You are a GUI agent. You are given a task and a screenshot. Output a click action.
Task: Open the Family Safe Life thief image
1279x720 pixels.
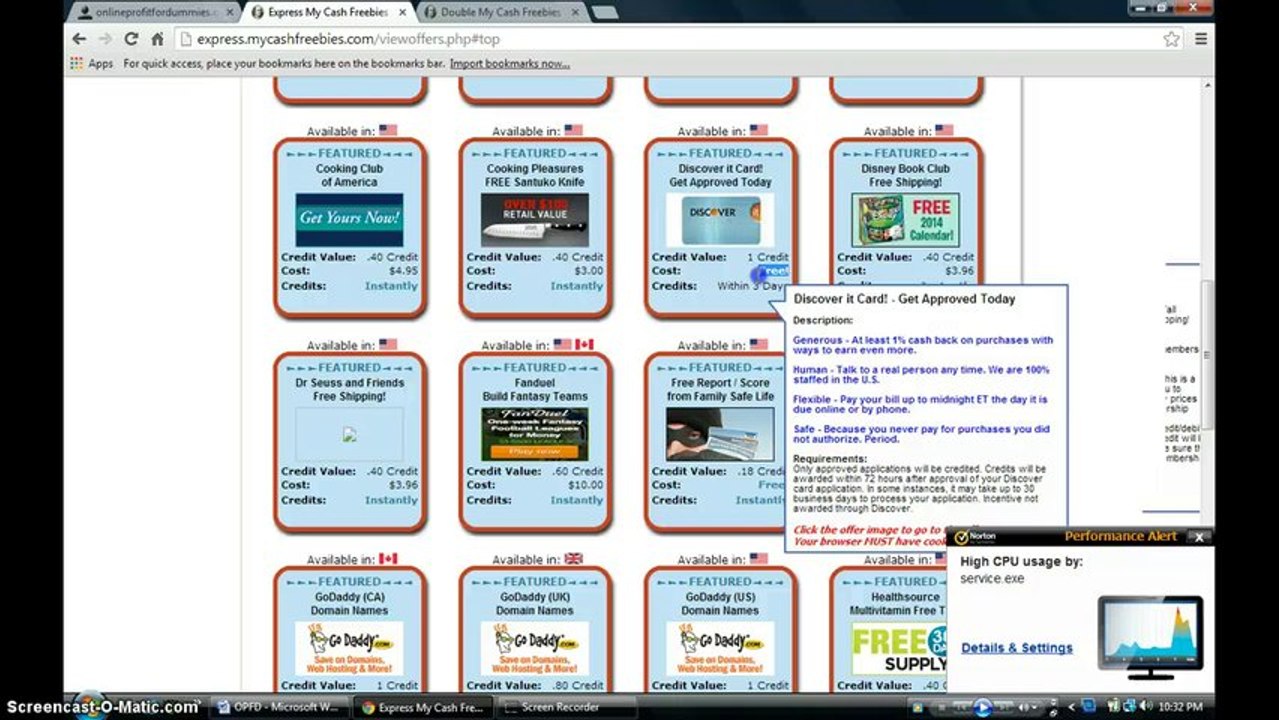pyautogui.click(x=720, y=434)
